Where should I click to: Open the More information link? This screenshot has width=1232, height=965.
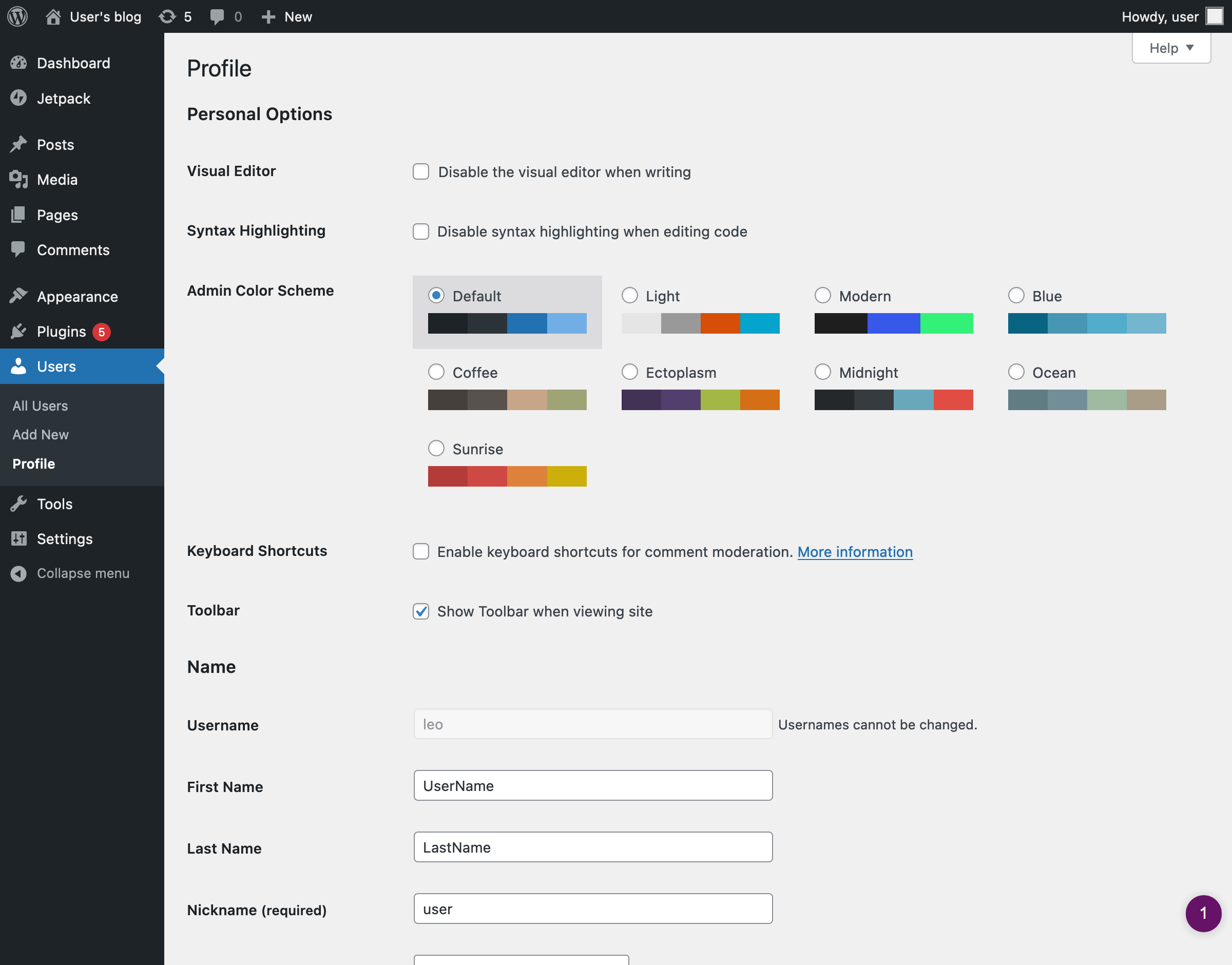(855, 551)
